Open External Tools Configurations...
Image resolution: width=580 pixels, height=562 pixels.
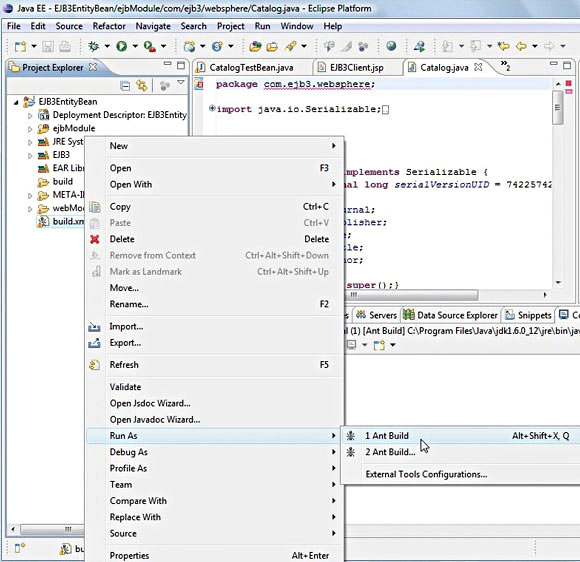coord(461,475)
